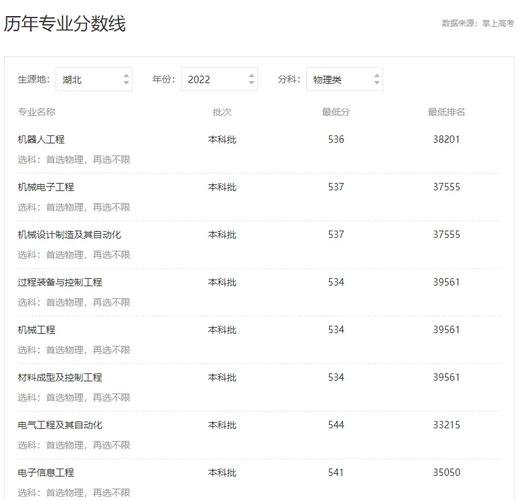
Task: Select the 机械工程 major name
Action: click(x=36, y=330)
